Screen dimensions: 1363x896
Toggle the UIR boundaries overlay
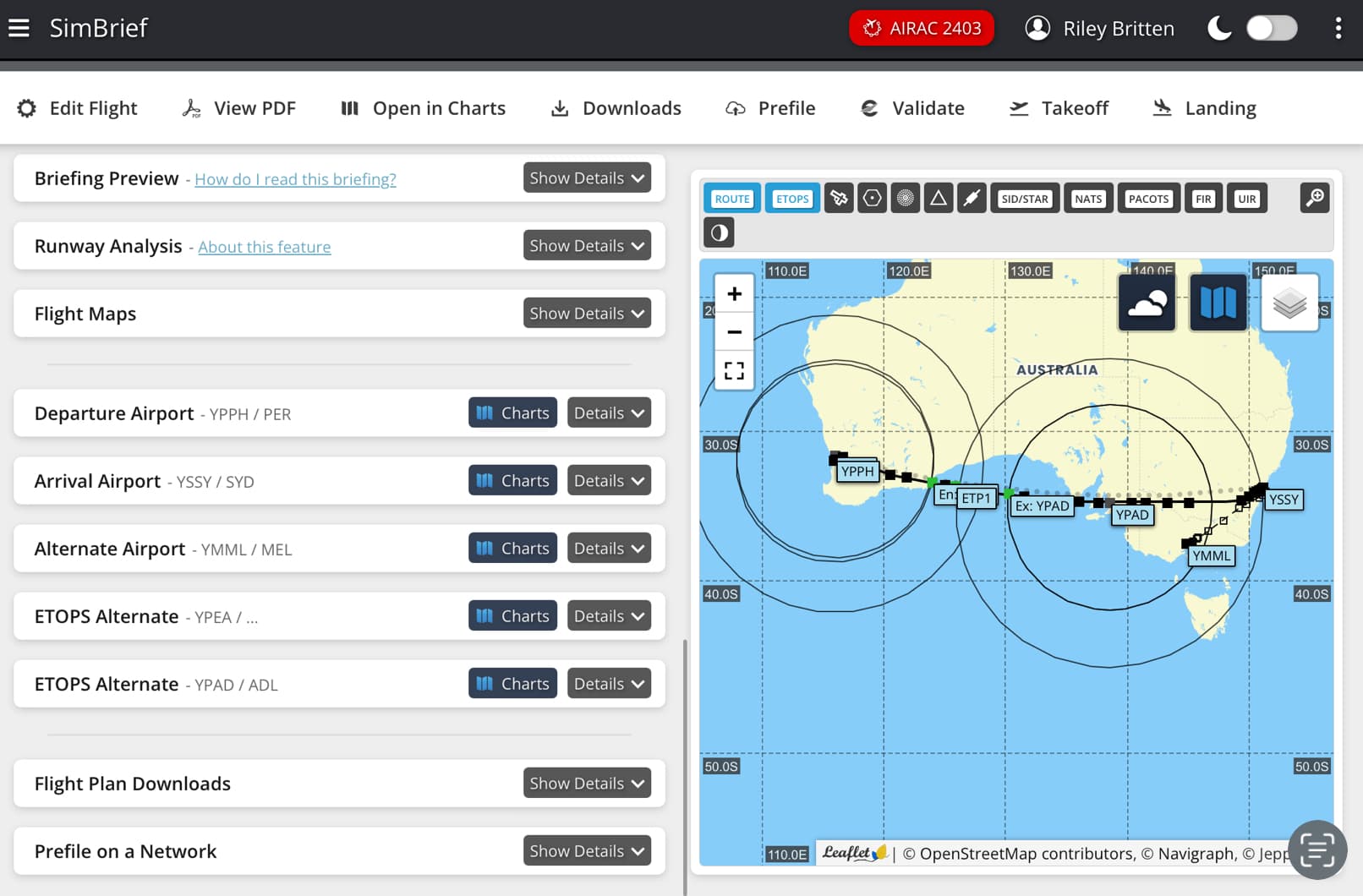coord(1247,199)
